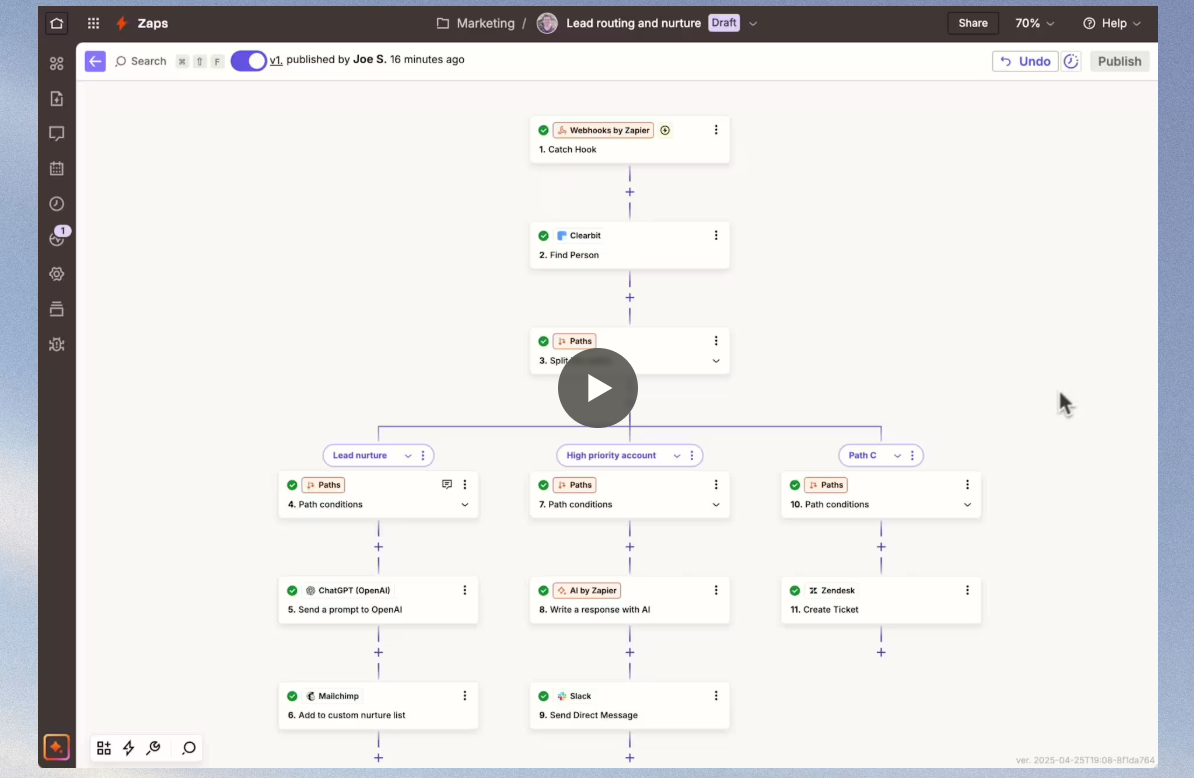Screen dimensions: 1194x778
Task: Open the 70% zoom dropdown
Action: point(1034,23)
